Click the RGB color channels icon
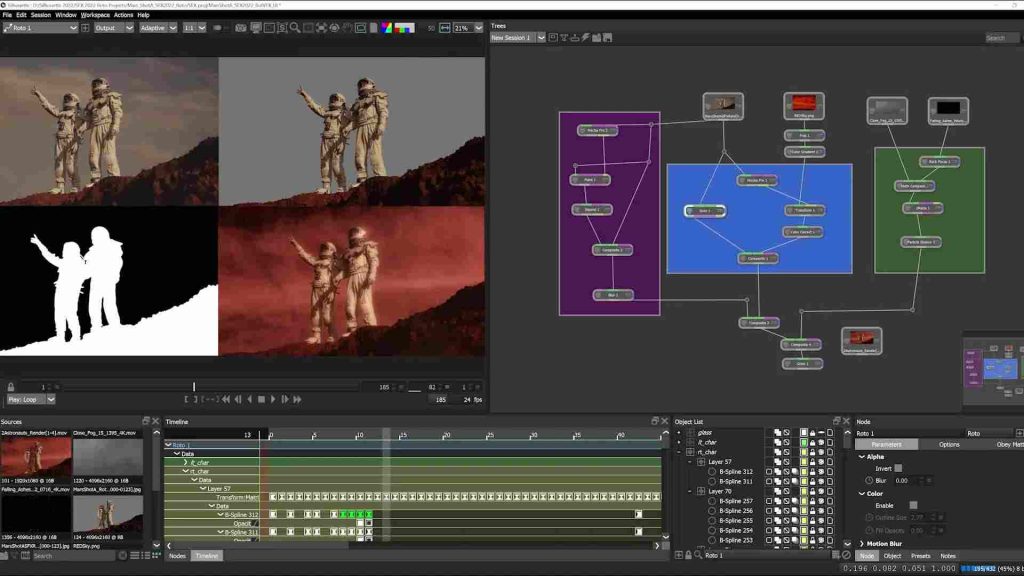This screenshot has height=576, width=1024. (x=387, y=28)
